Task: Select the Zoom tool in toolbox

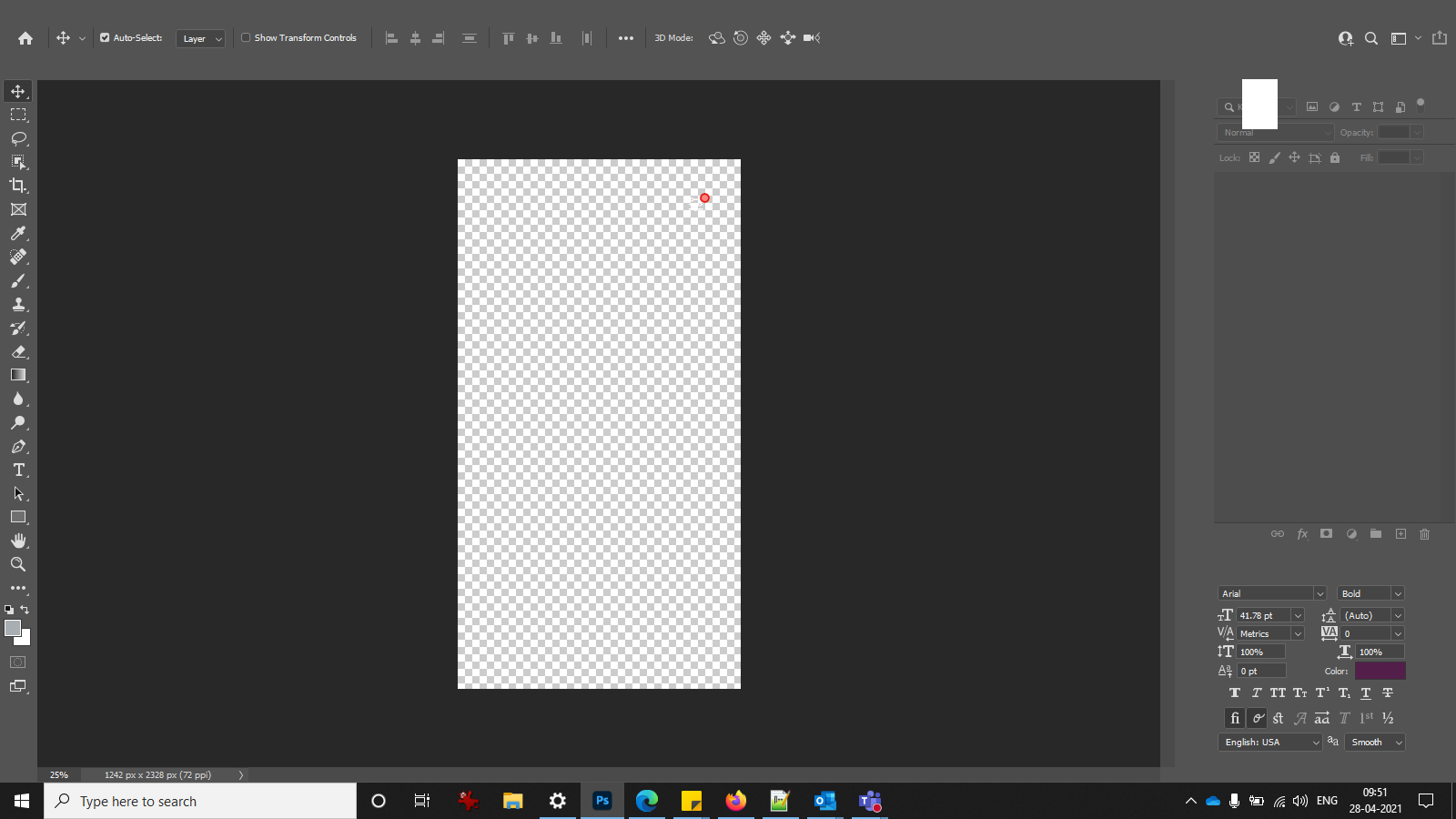Action: click(18, 564)
